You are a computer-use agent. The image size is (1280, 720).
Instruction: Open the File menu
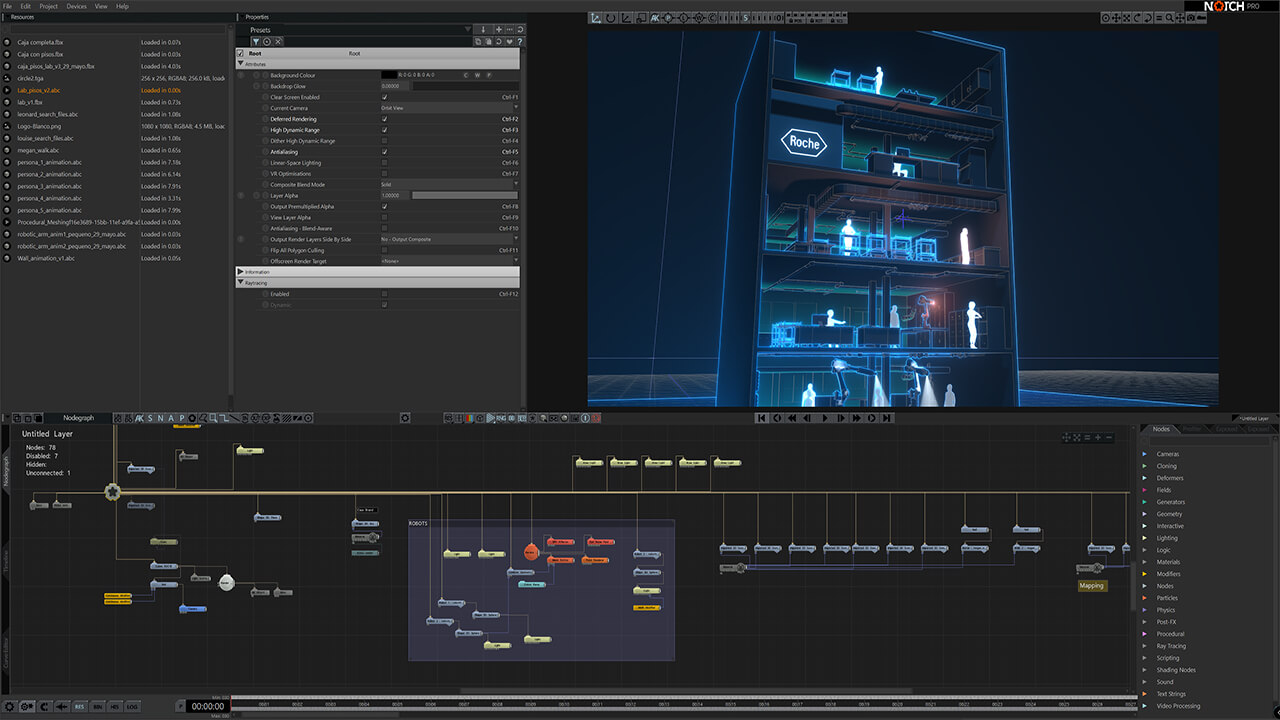[x=9, y=6]
